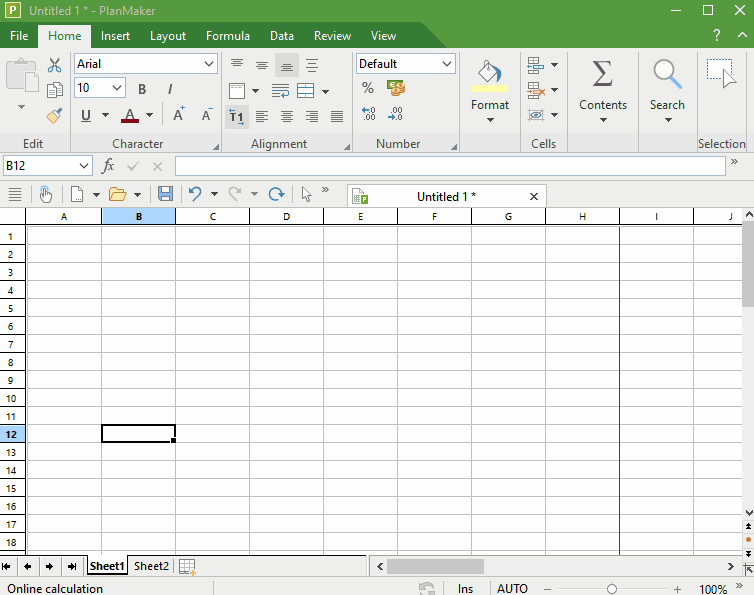Toggle wrap text in cell
754x595 pixels.
280,91
